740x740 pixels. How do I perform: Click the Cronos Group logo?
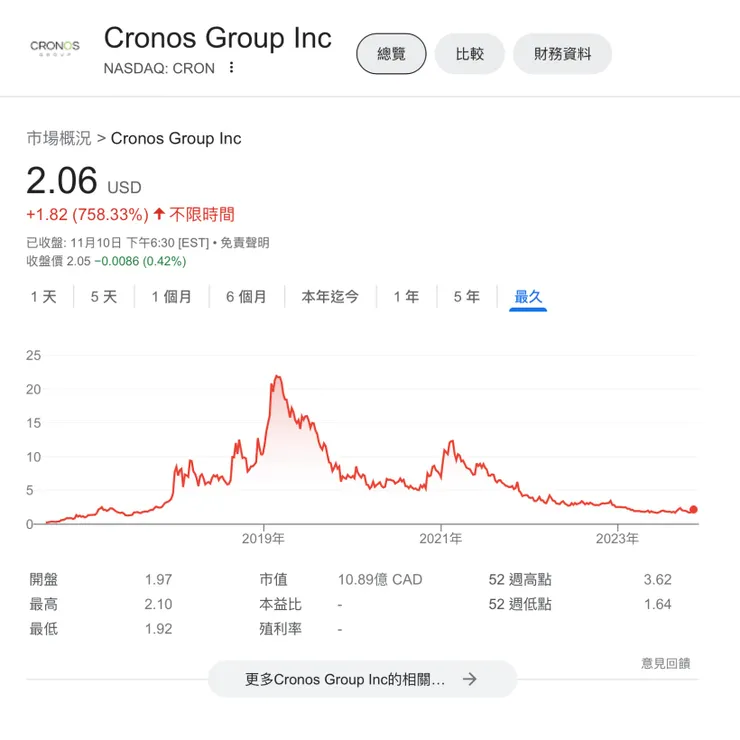pos(55,48)
